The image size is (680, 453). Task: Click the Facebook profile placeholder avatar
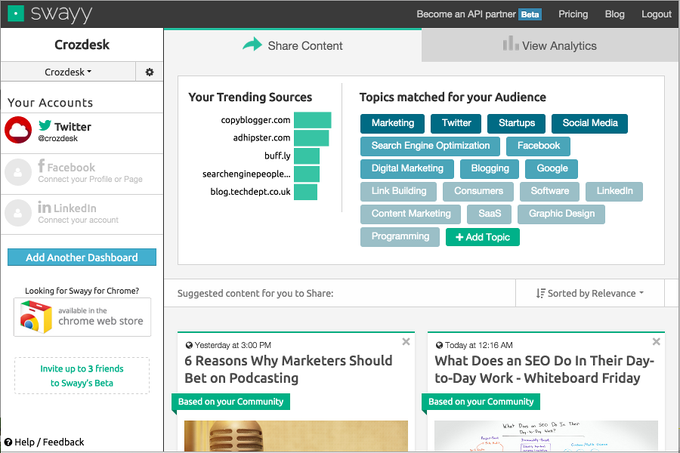tap(19, 173)
